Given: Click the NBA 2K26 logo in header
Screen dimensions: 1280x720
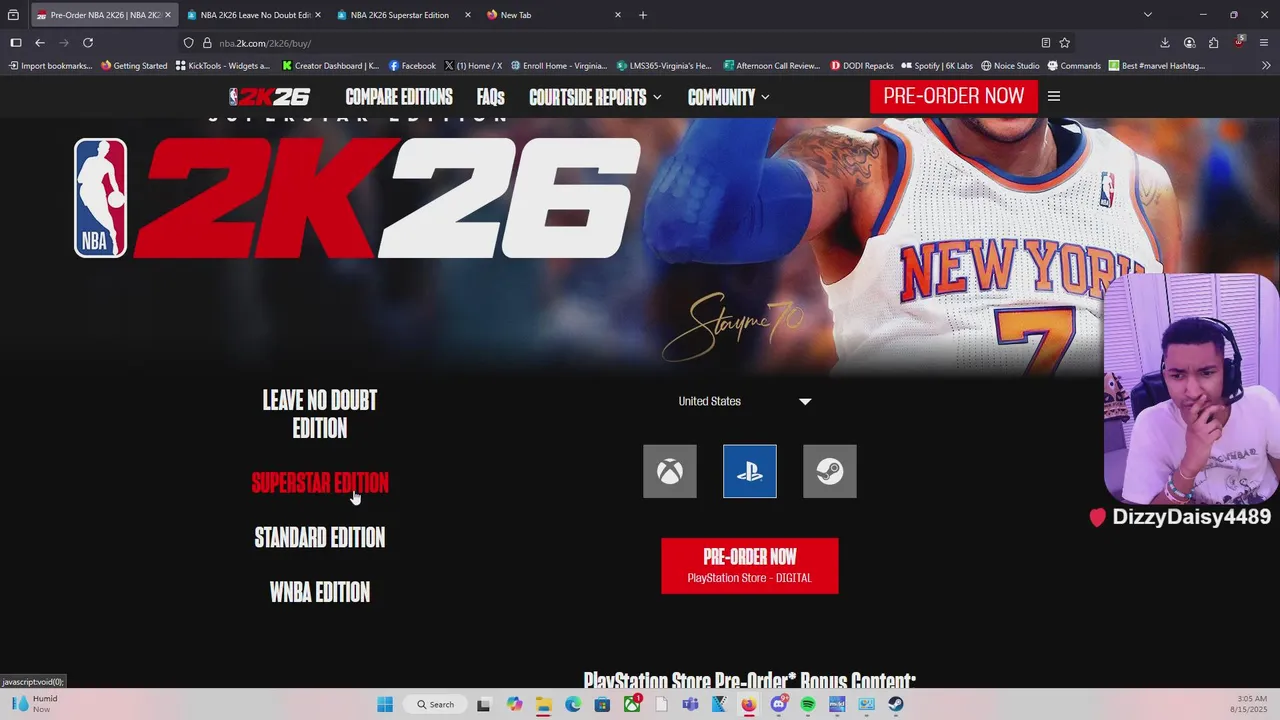Looking at the screenshot, I should 269,97.
